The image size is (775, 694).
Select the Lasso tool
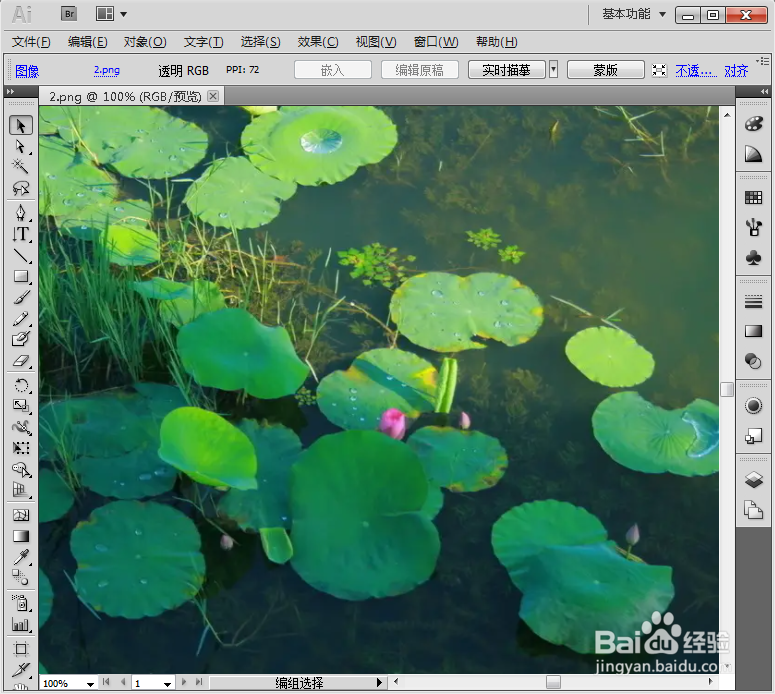[20, 188]
